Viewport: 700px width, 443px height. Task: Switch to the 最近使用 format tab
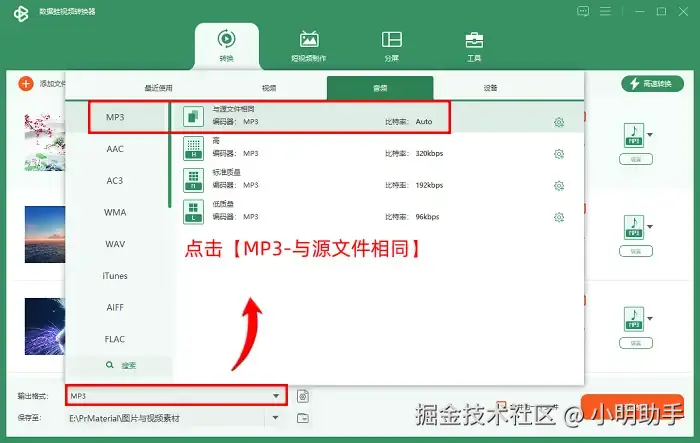158,88
